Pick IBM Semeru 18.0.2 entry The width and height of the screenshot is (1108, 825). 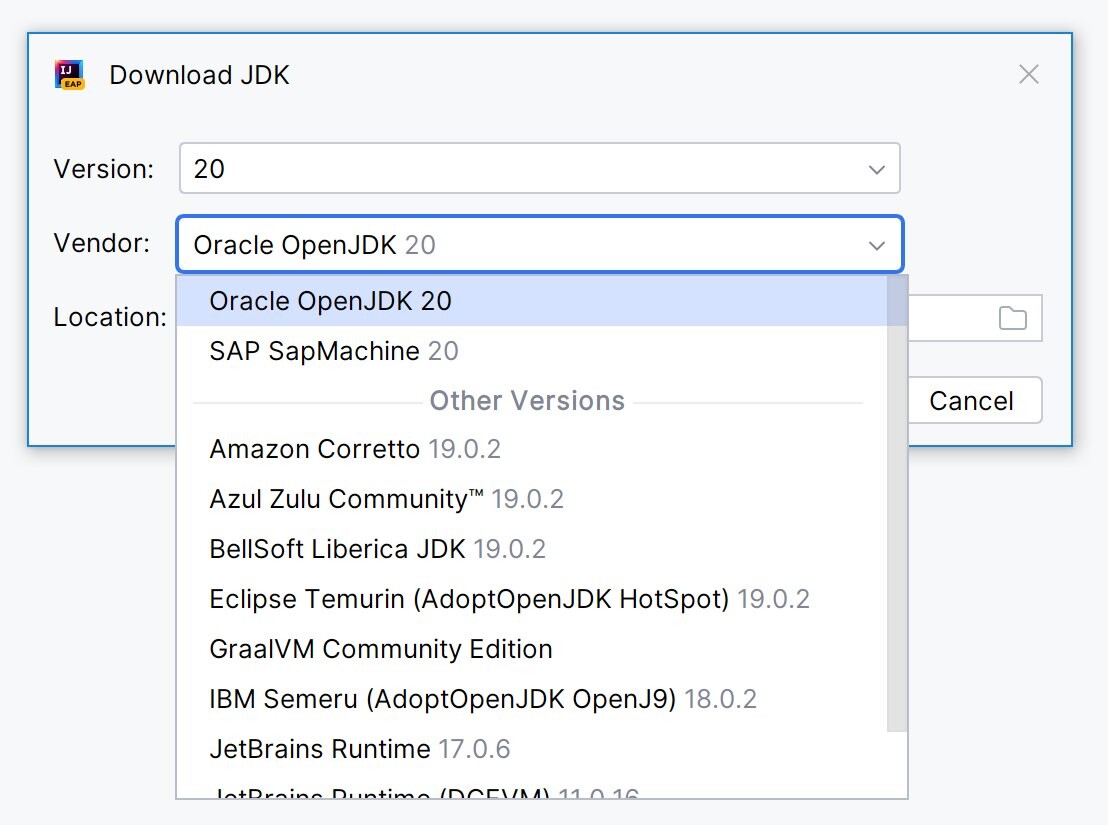tap(532, 699)
